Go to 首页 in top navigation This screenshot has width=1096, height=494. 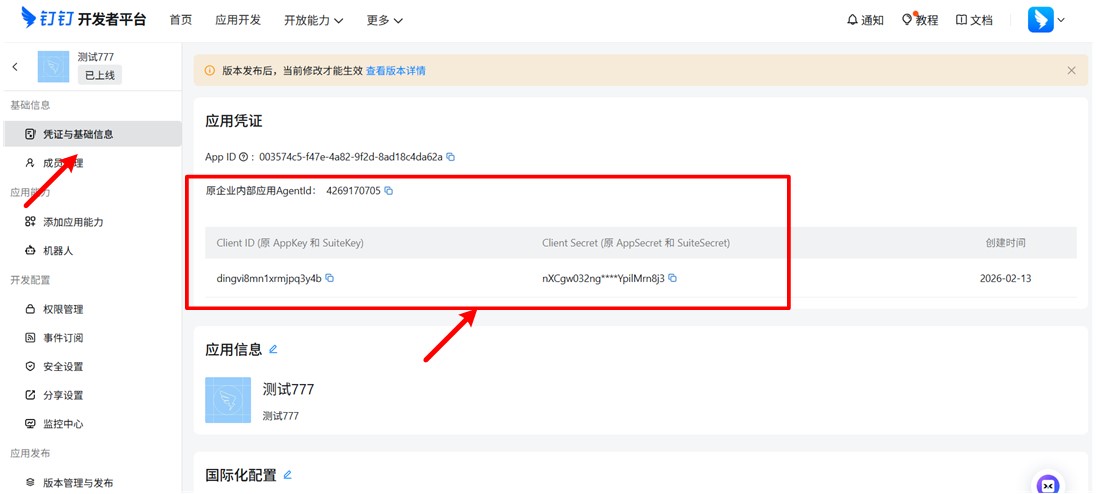pyautogui.click(x=181, y=20)
